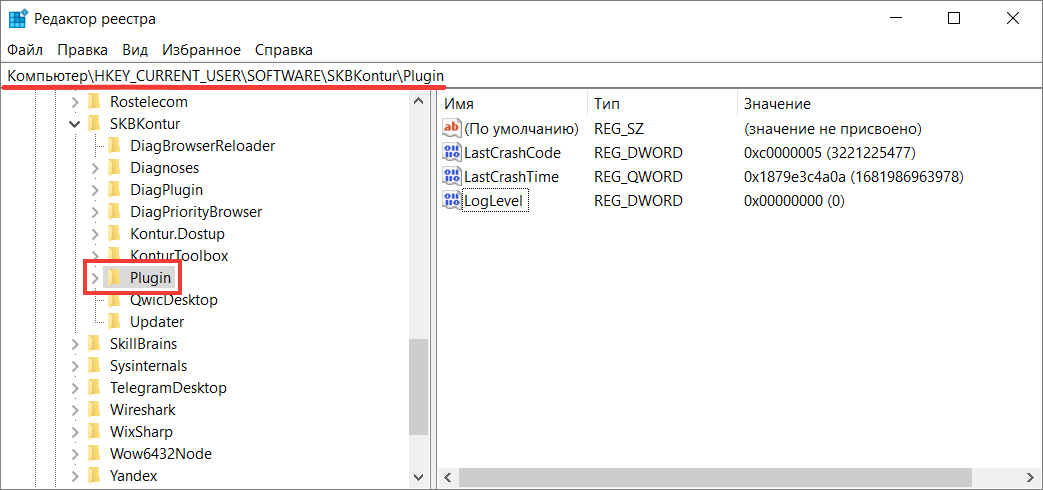Image resolution: width=1043 pixels, height=490 pixels.
Task: Click the WixSharp folder icon
Action: coord(94,431)
